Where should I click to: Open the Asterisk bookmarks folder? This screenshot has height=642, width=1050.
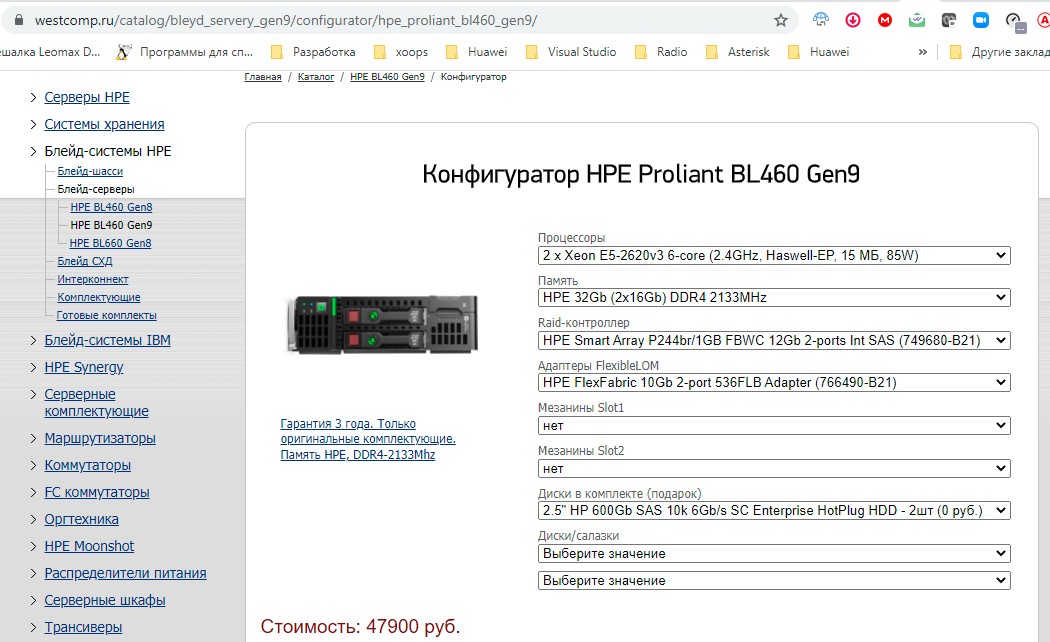click(x=737, y=52)
